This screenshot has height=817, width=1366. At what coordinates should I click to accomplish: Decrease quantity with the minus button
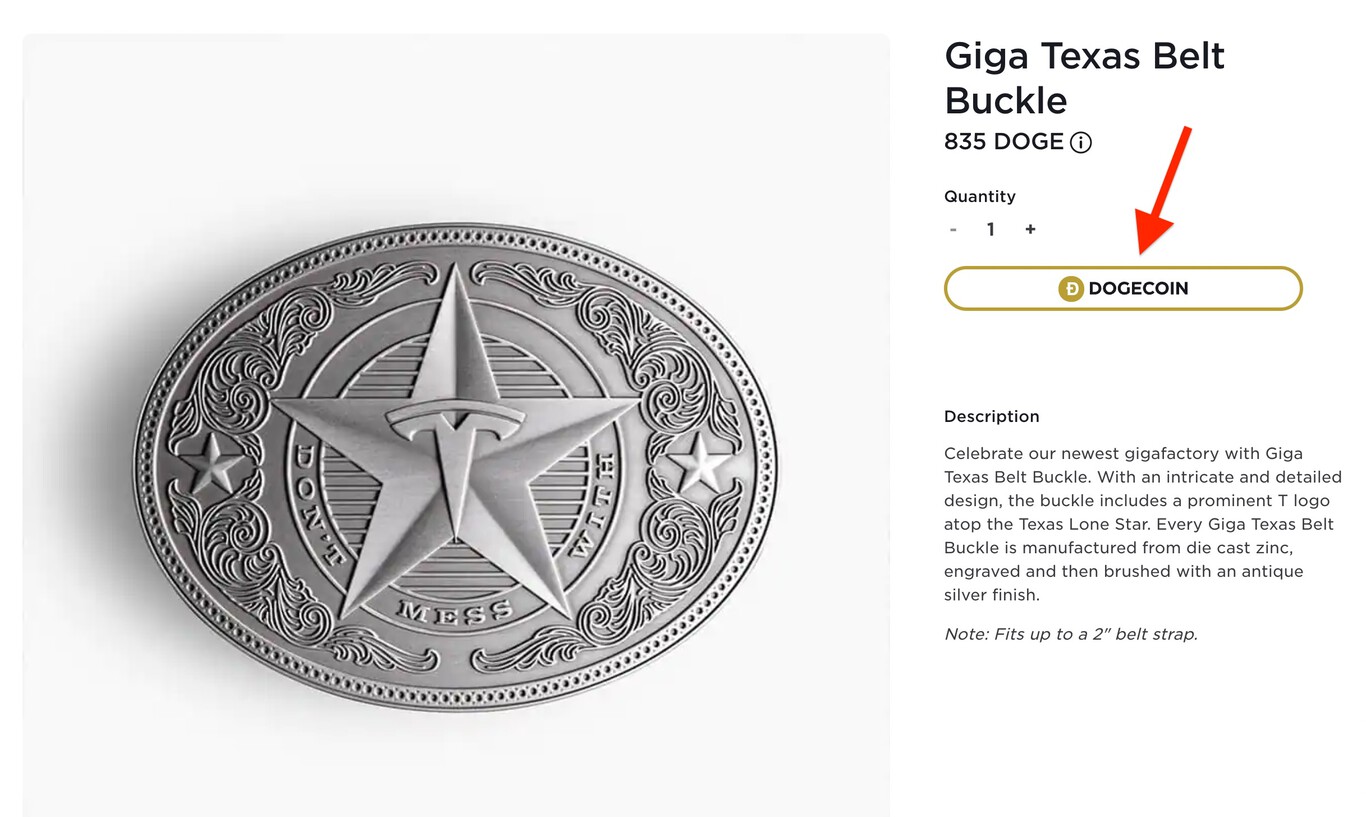tap(953, 230)
